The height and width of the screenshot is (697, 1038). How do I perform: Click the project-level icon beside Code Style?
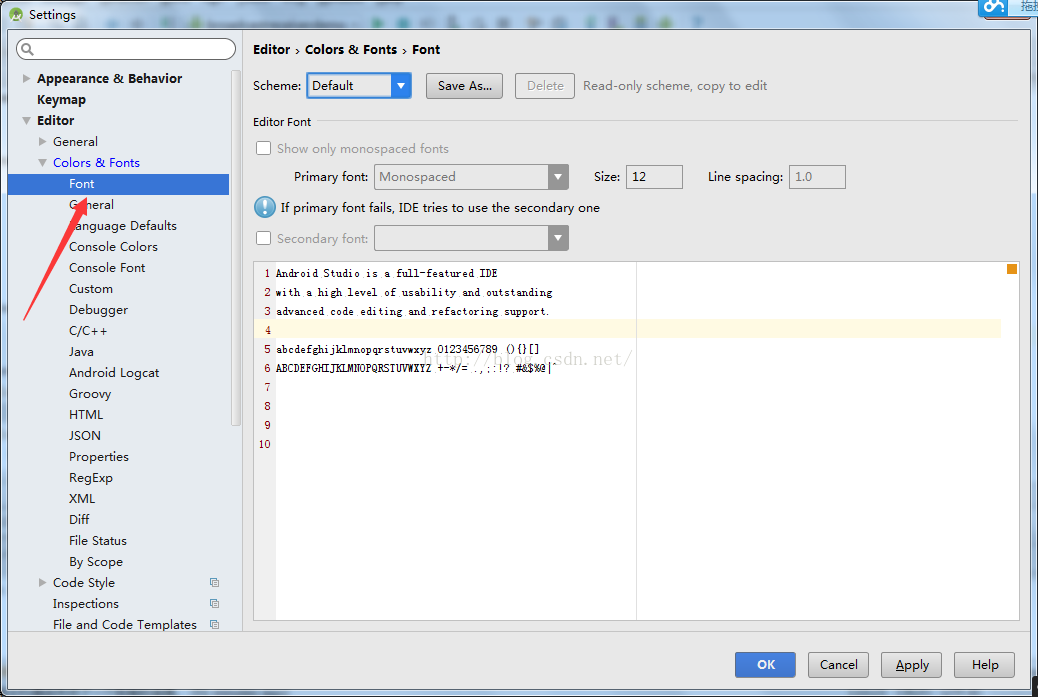[x=214, y=582]
